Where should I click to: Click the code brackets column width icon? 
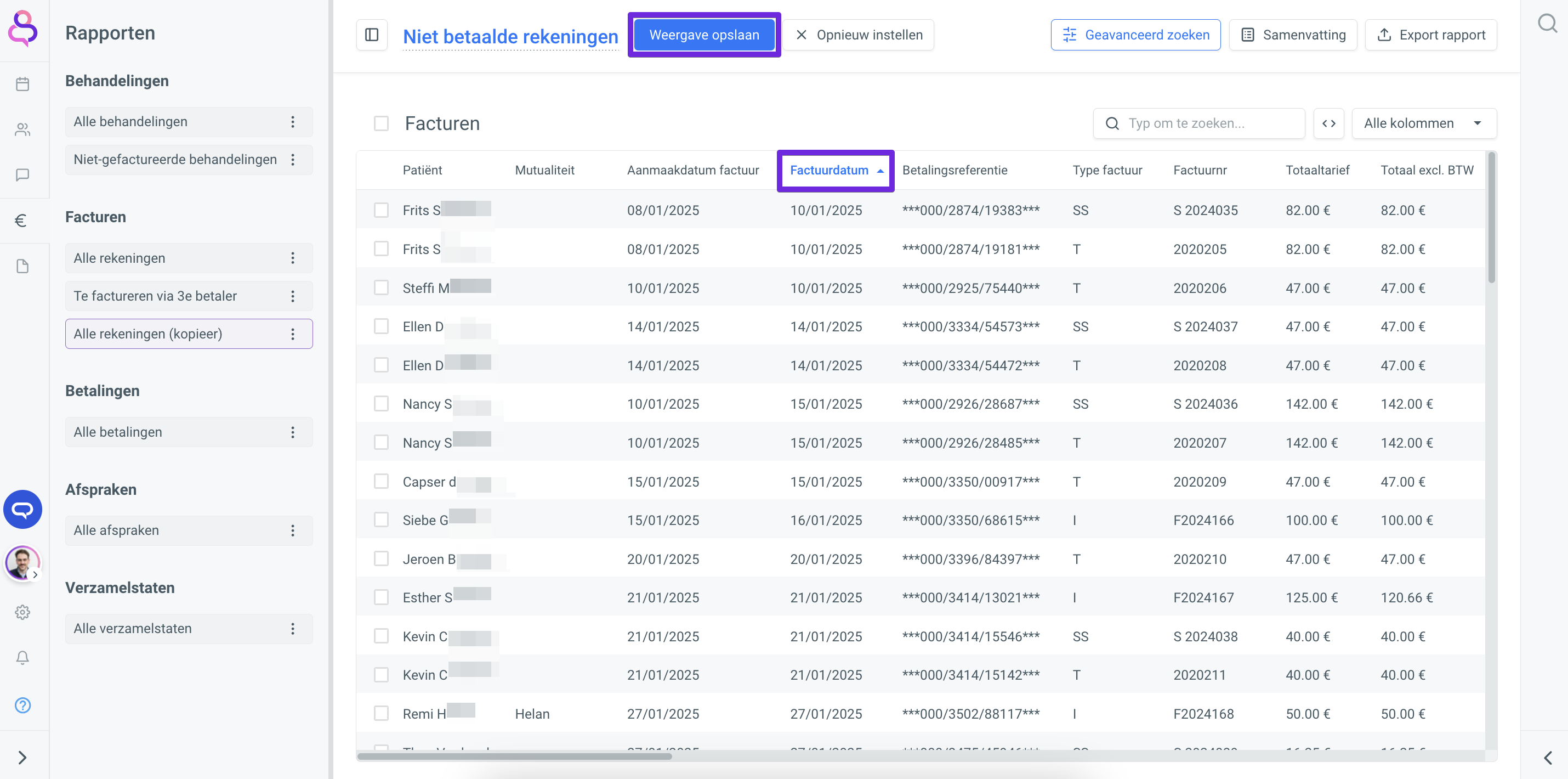(1329, 123)
